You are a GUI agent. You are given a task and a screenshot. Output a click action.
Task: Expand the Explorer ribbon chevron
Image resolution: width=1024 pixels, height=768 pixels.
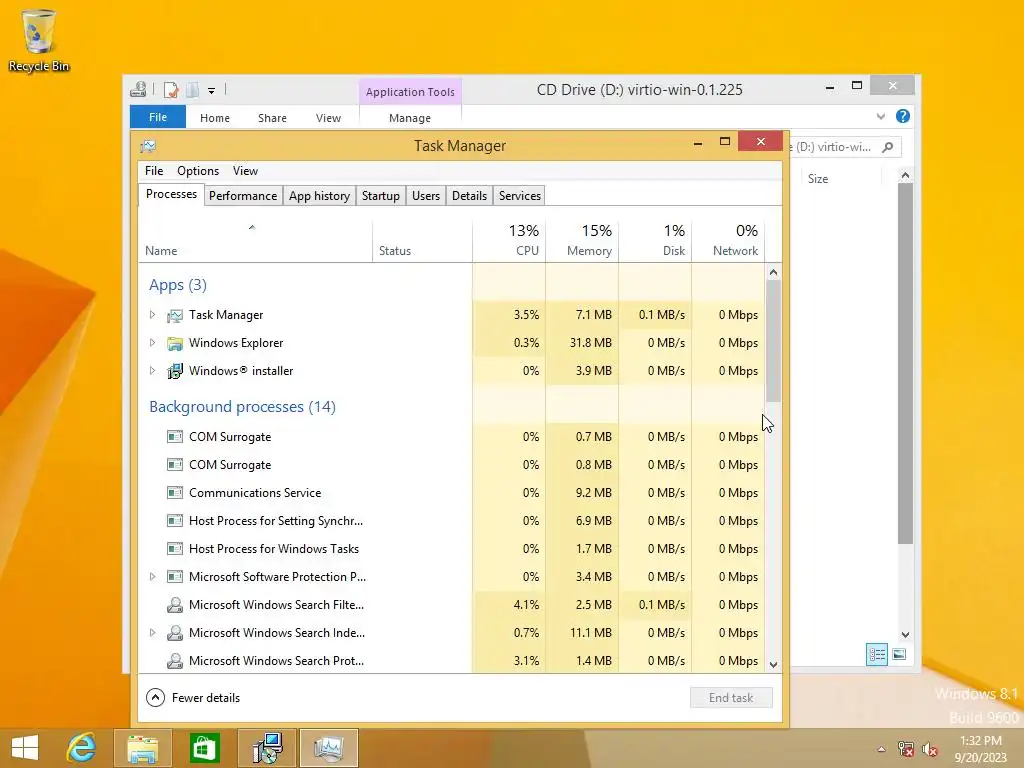(x=880, y=116)
